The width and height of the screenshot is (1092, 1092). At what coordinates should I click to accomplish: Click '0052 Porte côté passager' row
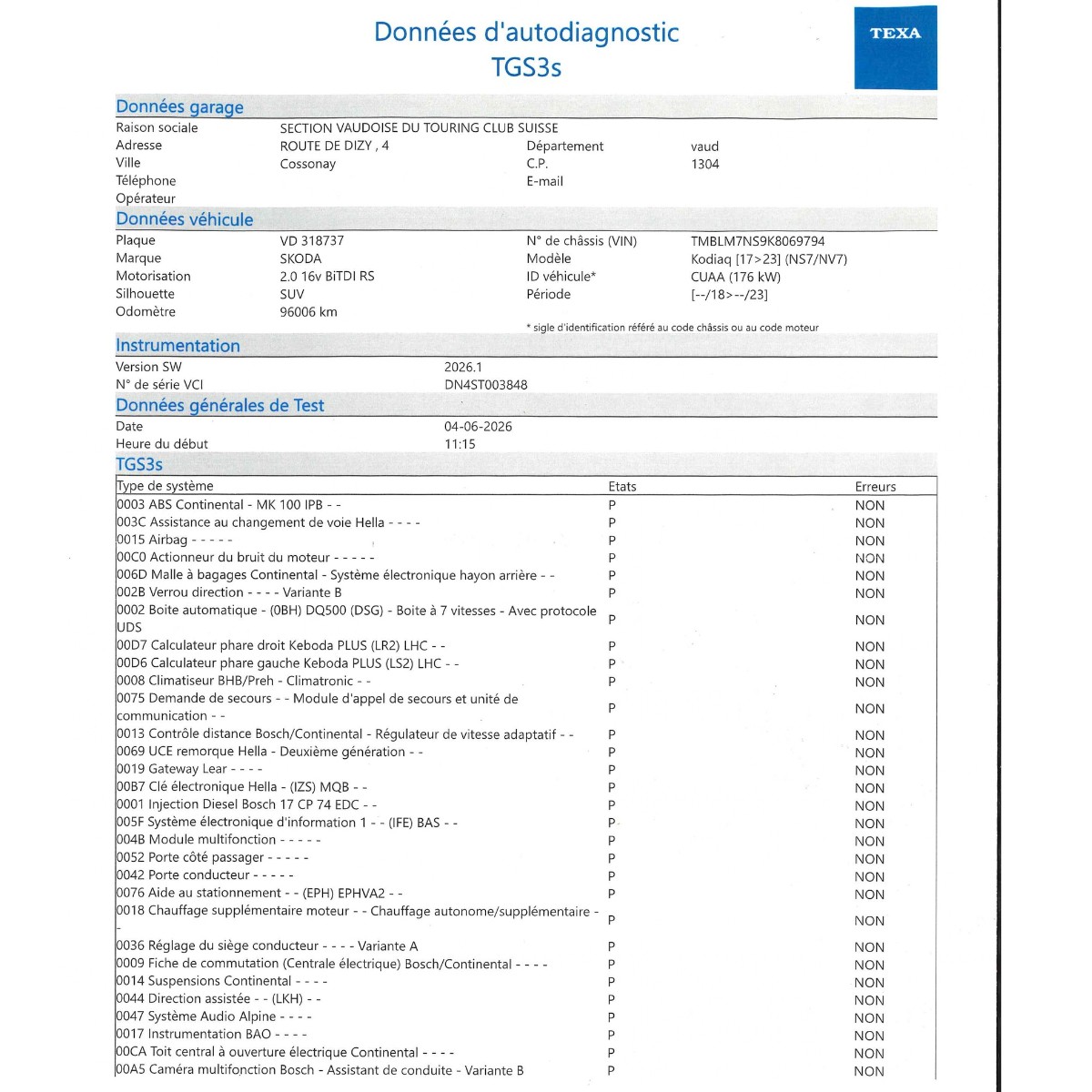[526, 858]
